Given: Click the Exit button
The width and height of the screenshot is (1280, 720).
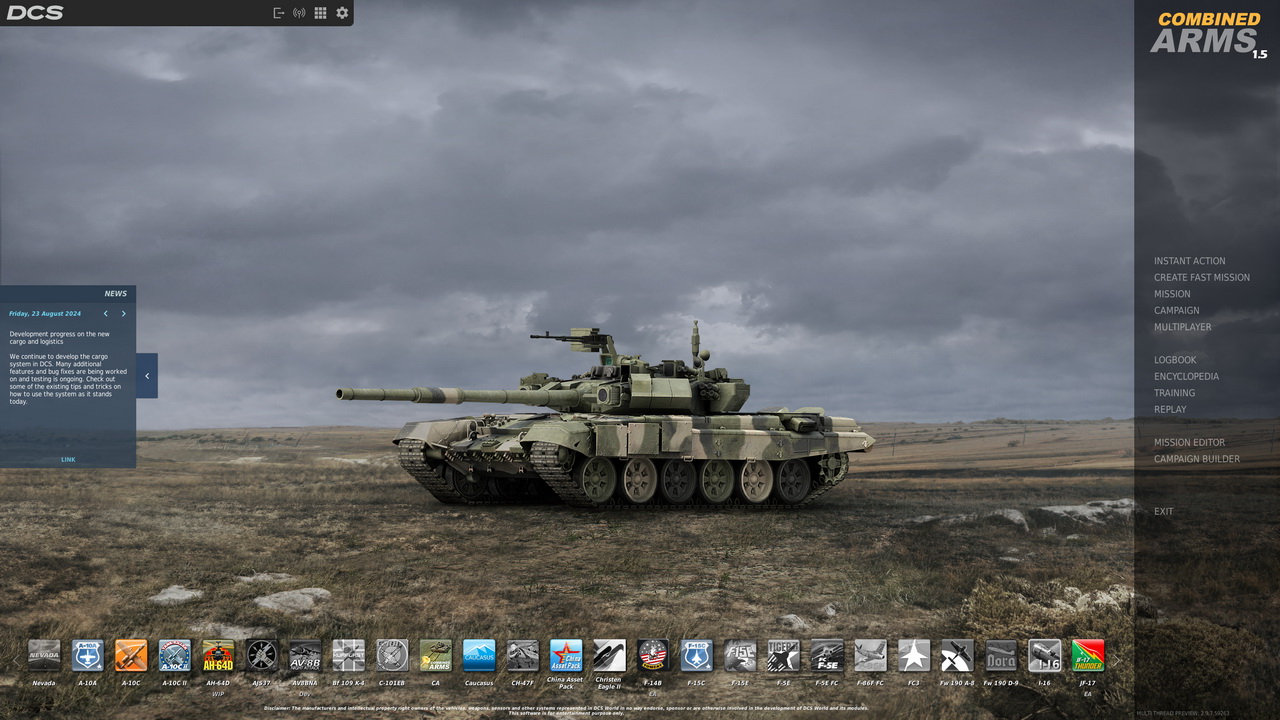Looking at the screenshot, I should 1163,512.
